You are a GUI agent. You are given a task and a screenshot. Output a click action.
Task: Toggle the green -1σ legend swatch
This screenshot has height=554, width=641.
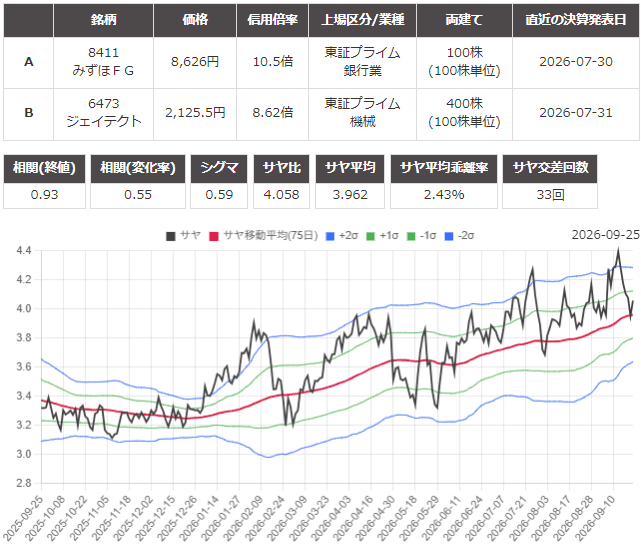pyautogui.click(x=411, y=236)
